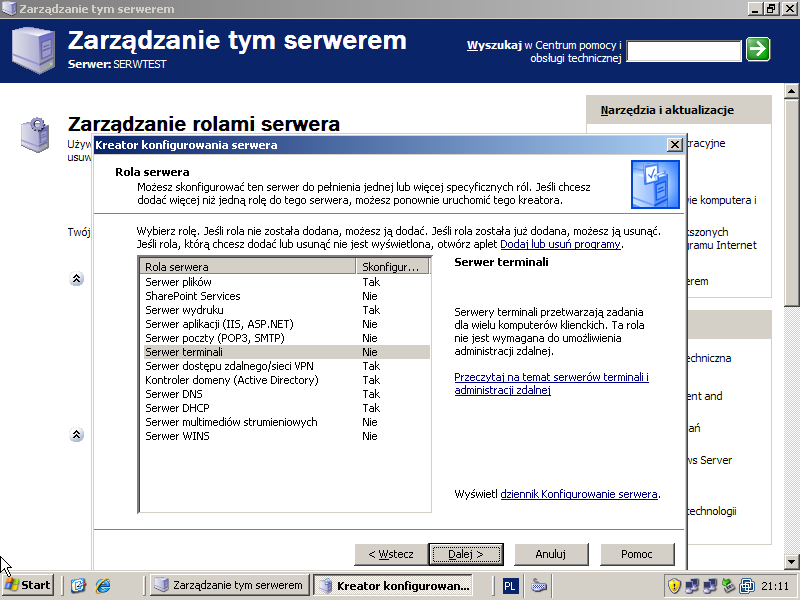Select the Serwer terminali role

point(285,352)
